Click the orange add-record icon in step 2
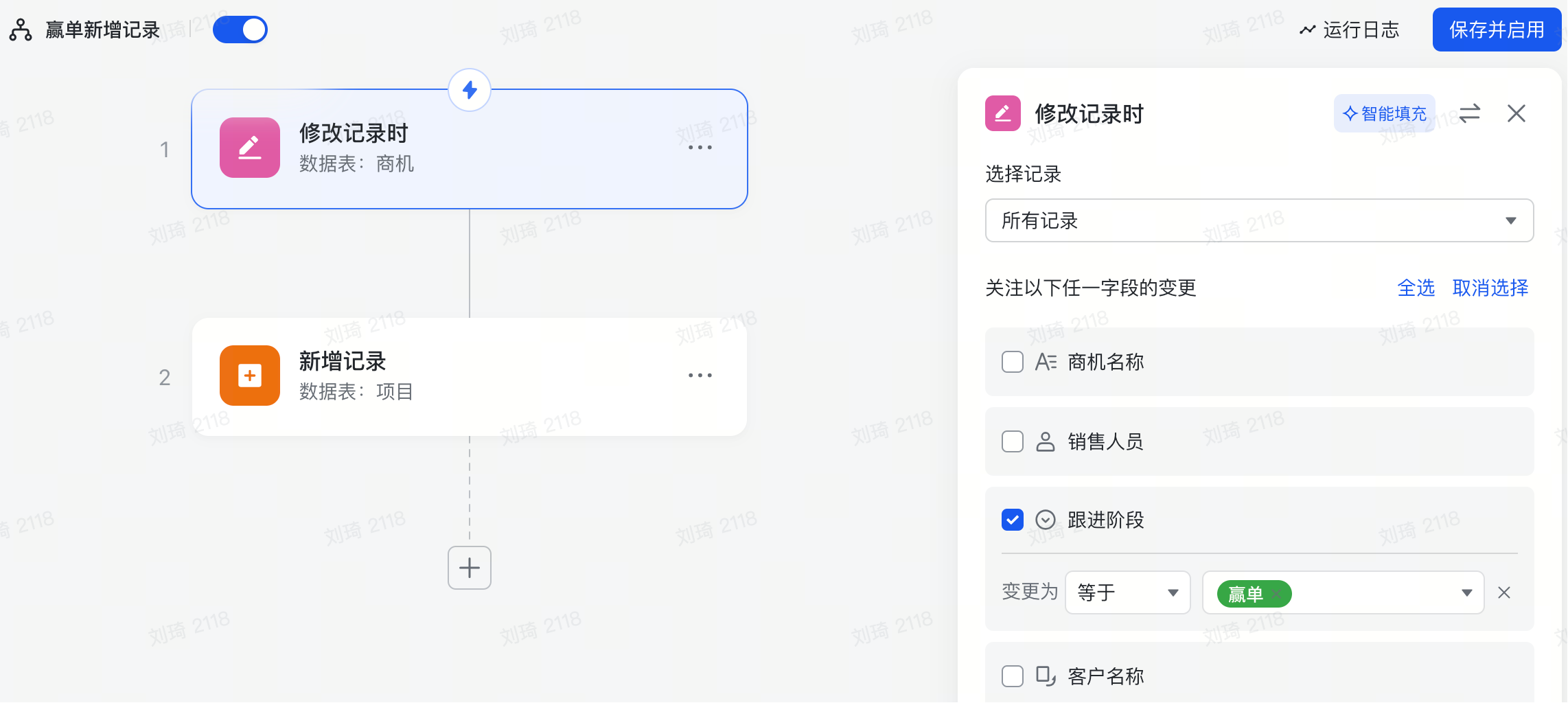The image size is (1568, 703). click(250, 376)
